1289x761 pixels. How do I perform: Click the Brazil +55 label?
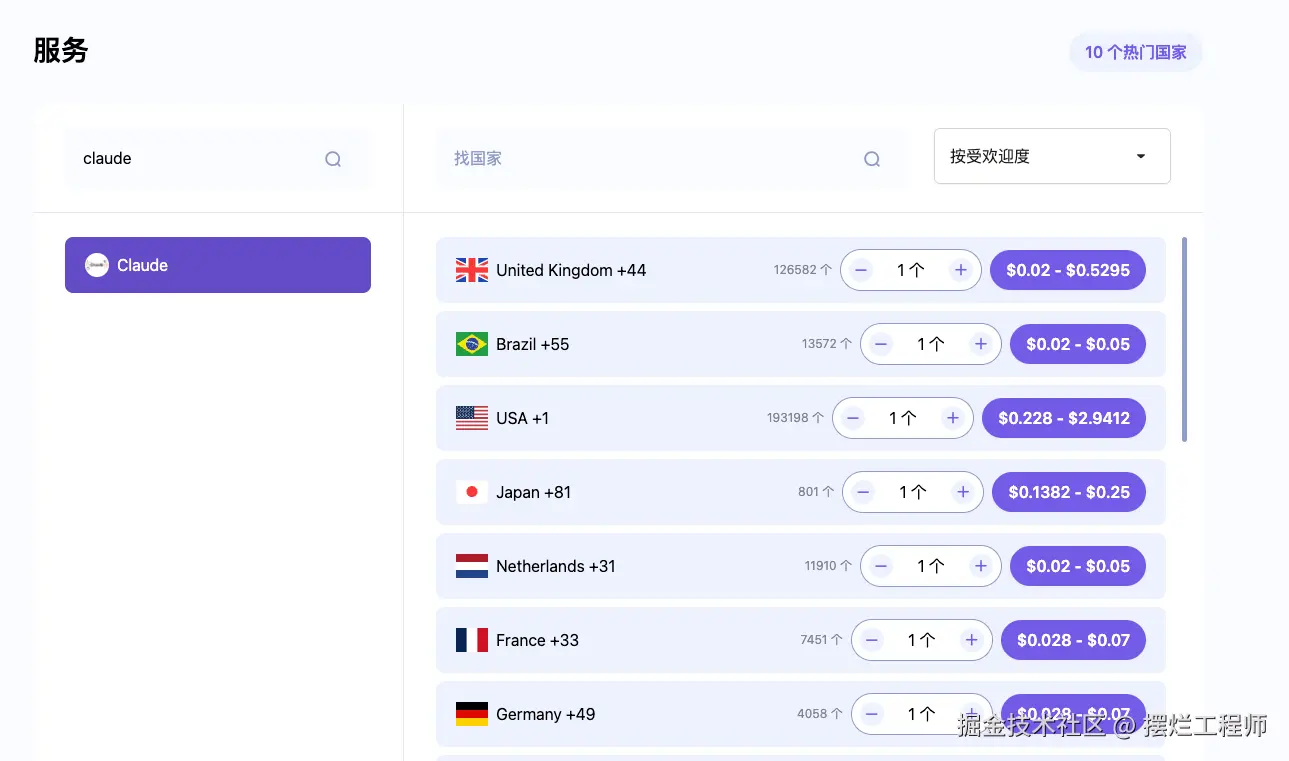(x=533, y=344)
